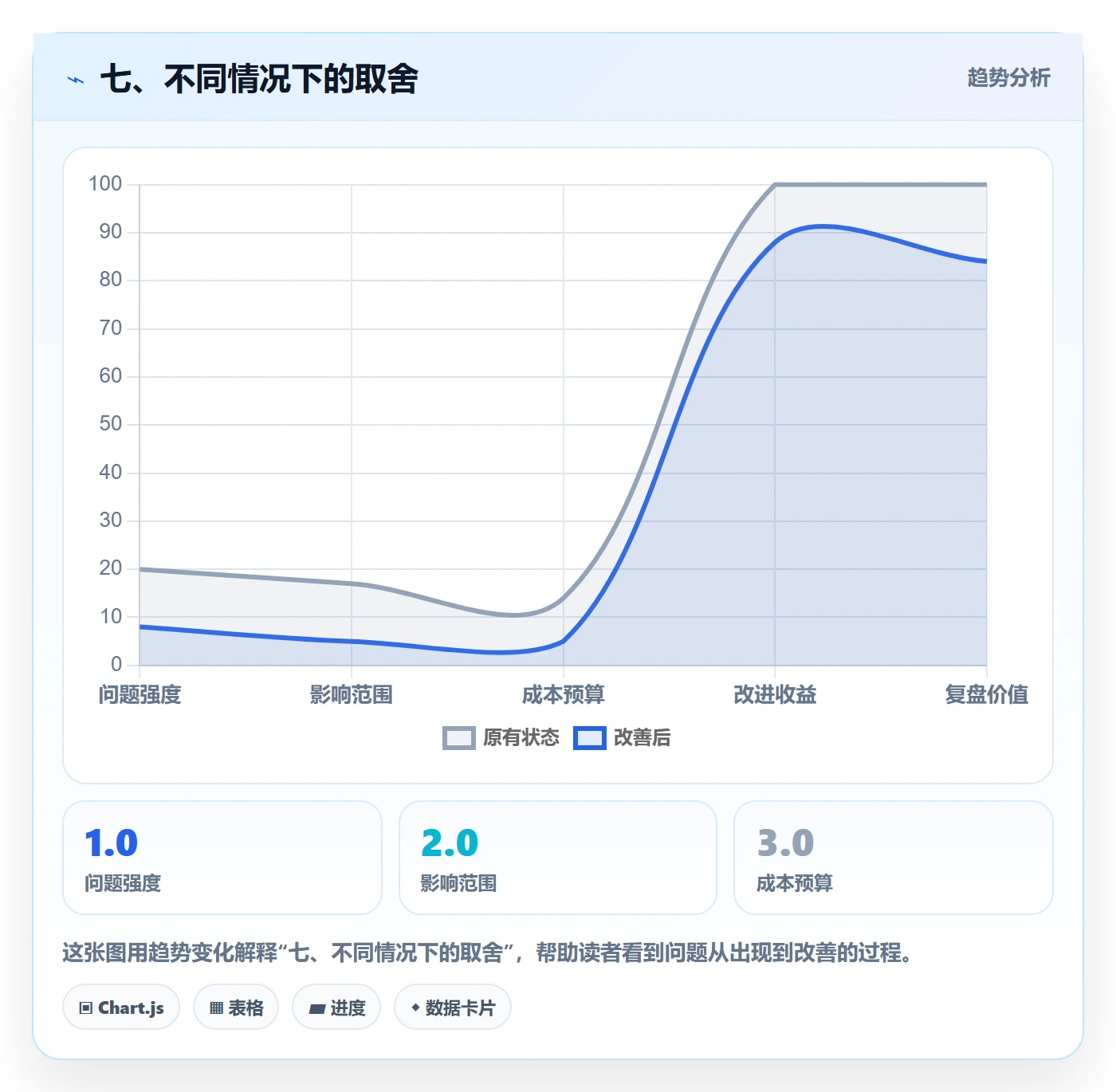
Task: Click the y-axis value 100
Action: tap(105, 184)
